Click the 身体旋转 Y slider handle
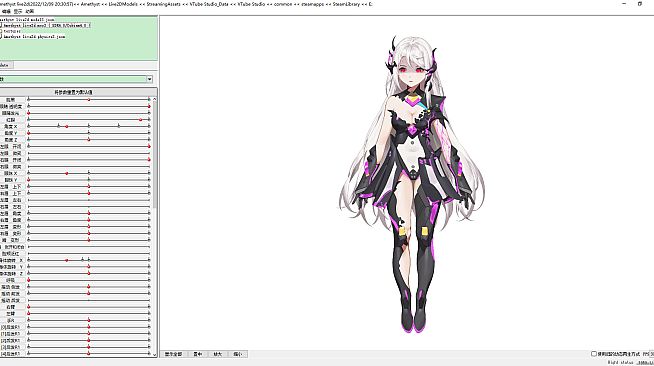The image size is (654, 366). [x=89, y=267]
